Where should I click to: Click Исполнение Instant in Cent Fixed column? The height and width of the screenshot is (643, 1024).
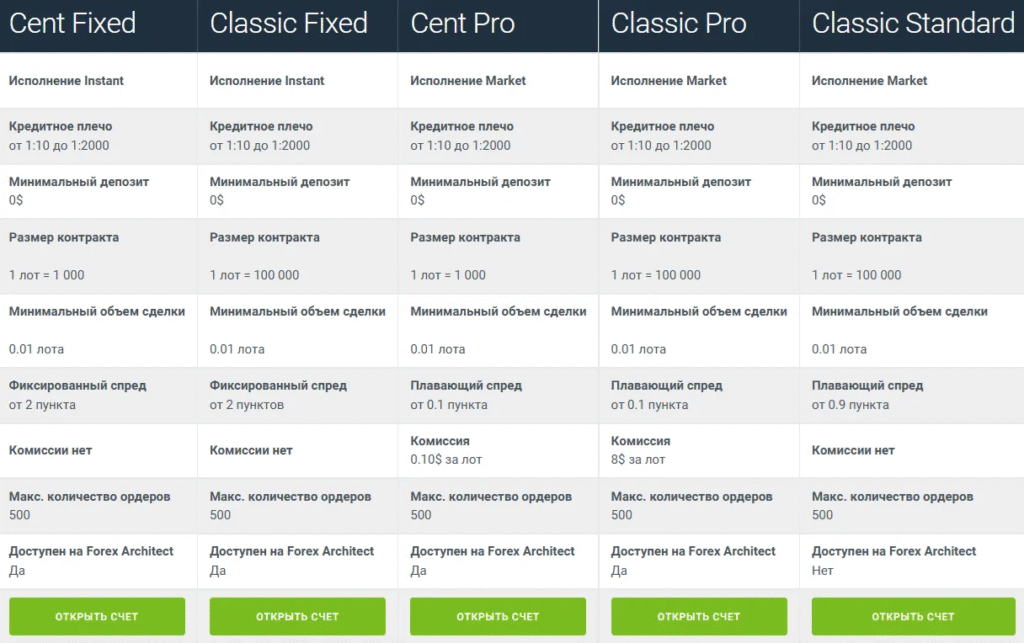(66, 80)
